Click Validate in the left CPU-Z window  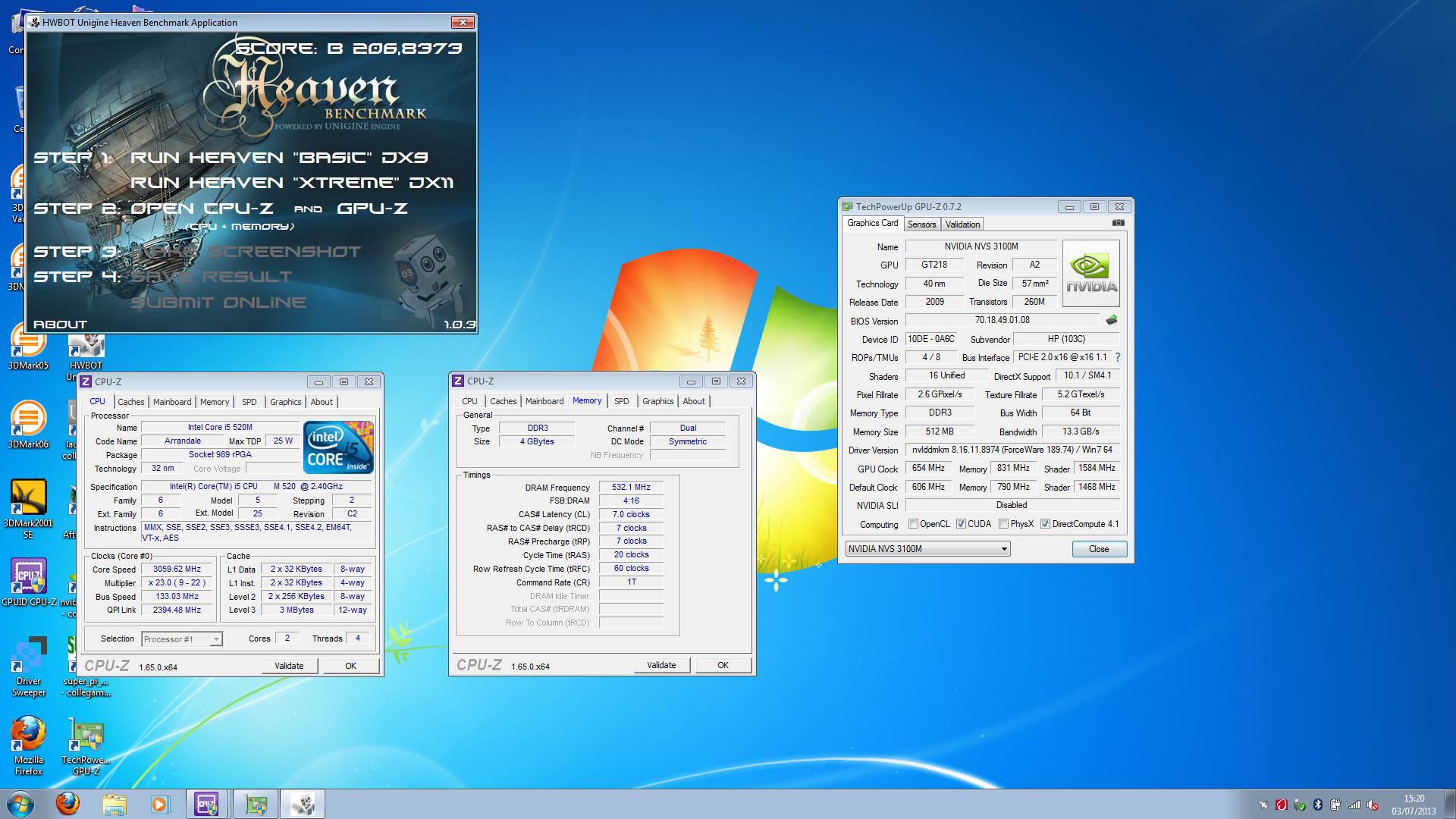coord(289,666)
